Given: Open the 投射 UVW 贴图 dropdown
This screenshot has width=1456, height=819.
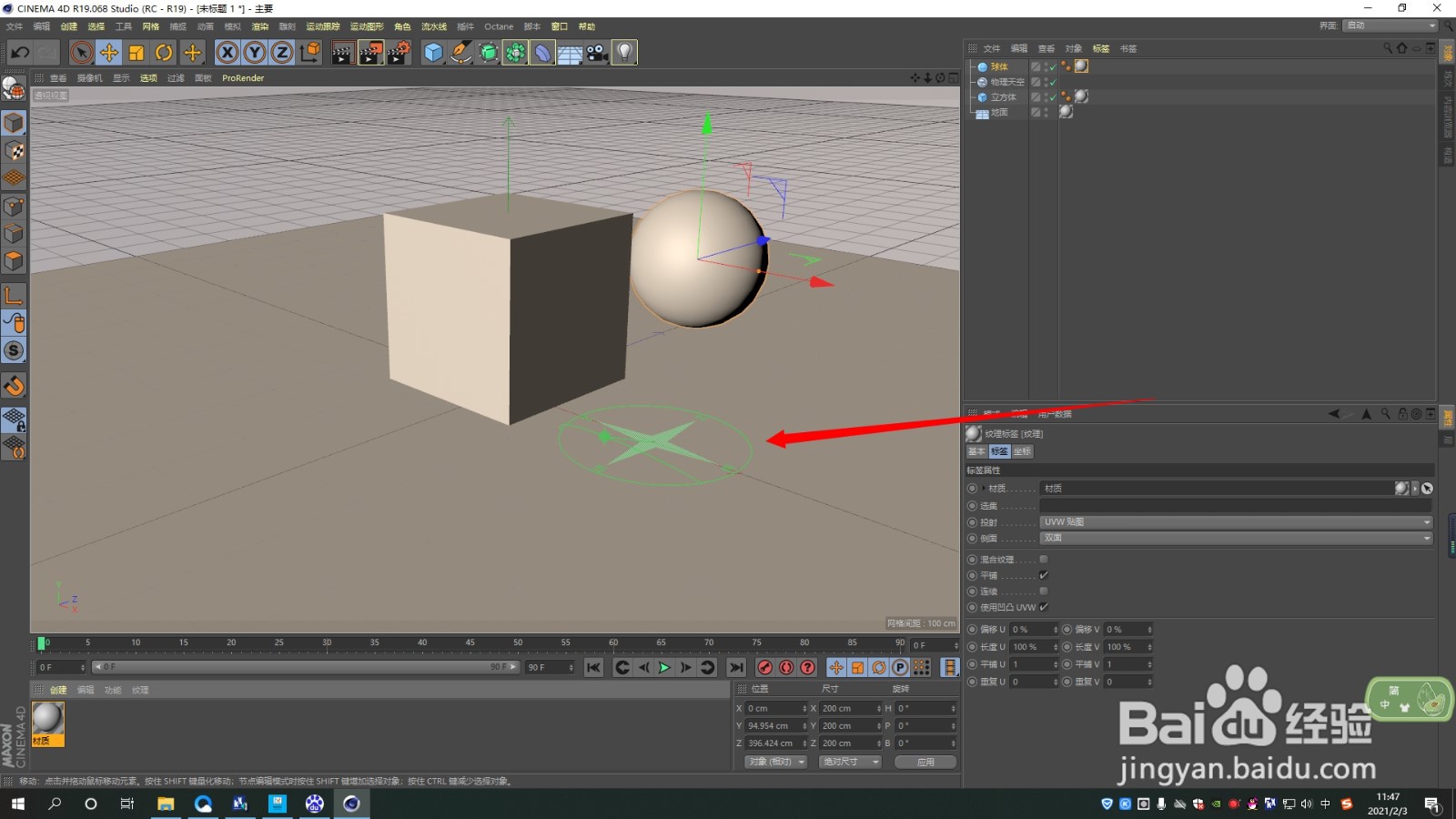Looking at the screenshot, I should [1237, 522].
